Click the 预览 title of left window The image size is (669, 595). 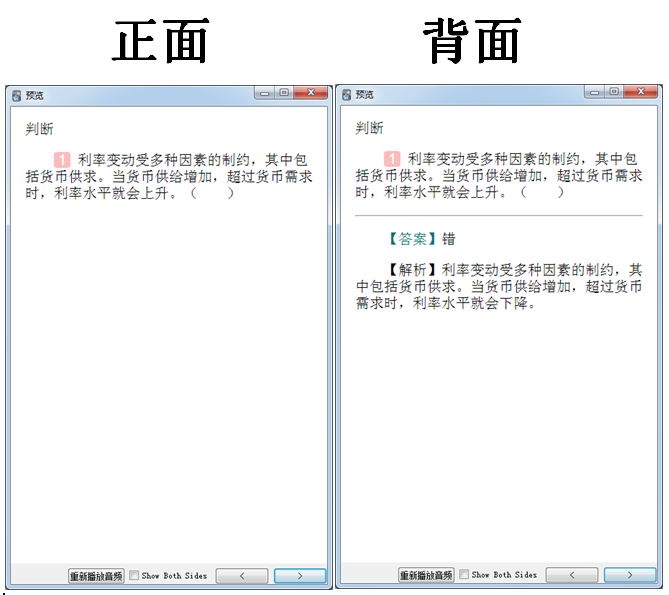pos(35,96)
